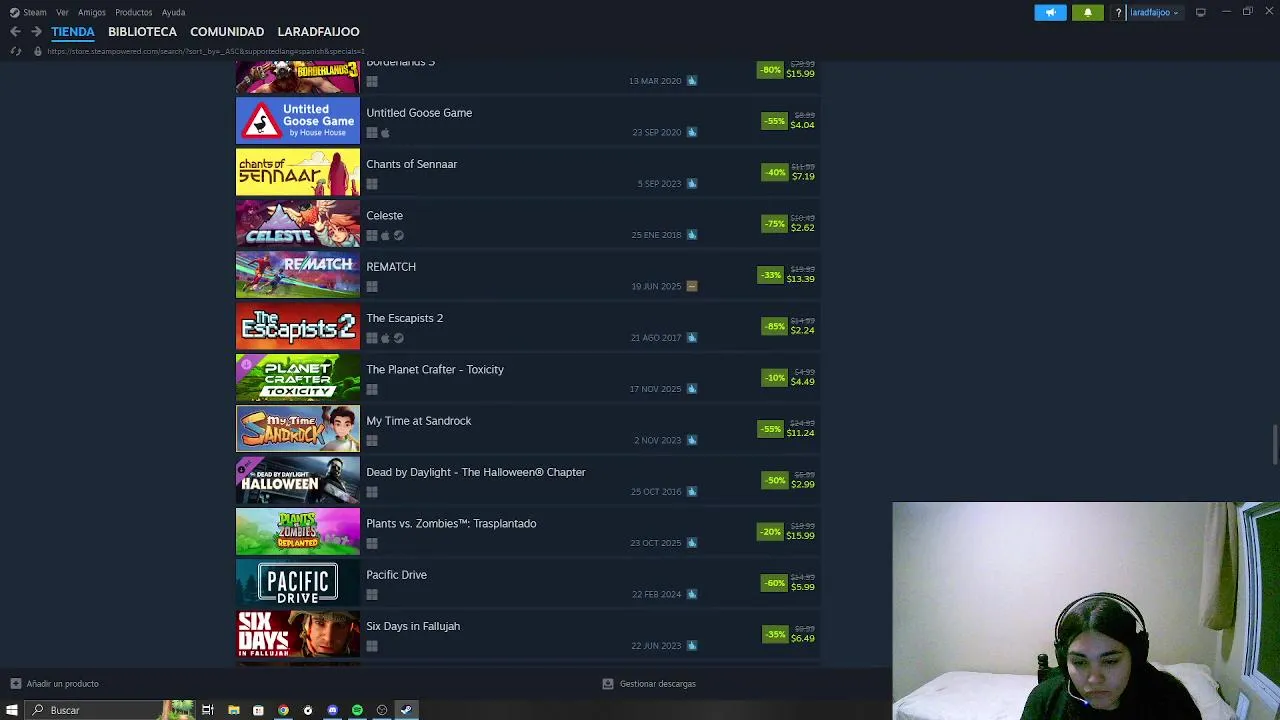Open Spotify from the taskbar
The image size is (1280, 720).
point(357,710)
